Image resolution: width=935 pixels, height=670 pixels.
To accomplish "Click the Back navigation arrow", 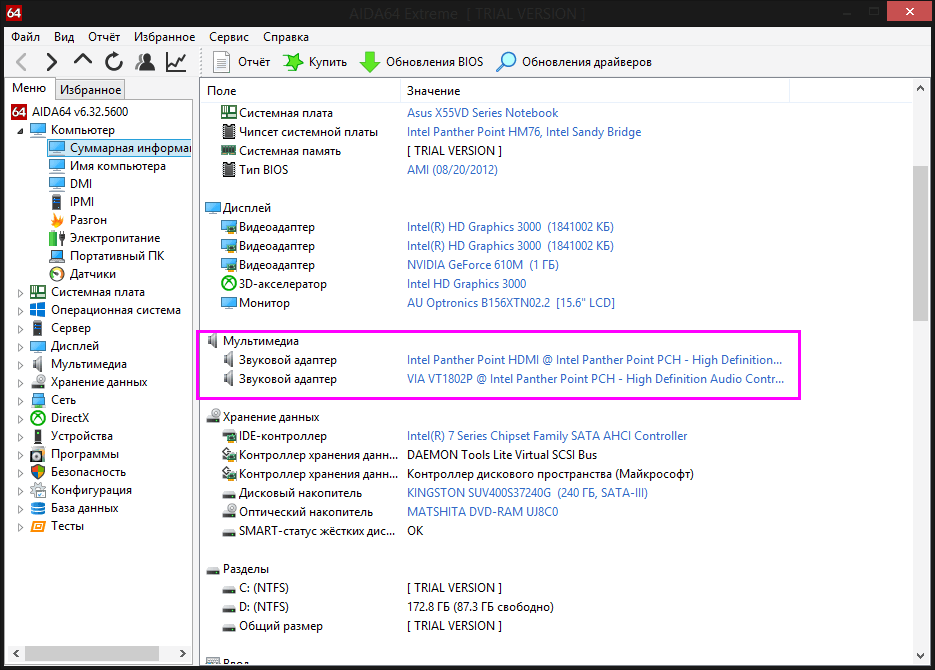I will (22, 62).
